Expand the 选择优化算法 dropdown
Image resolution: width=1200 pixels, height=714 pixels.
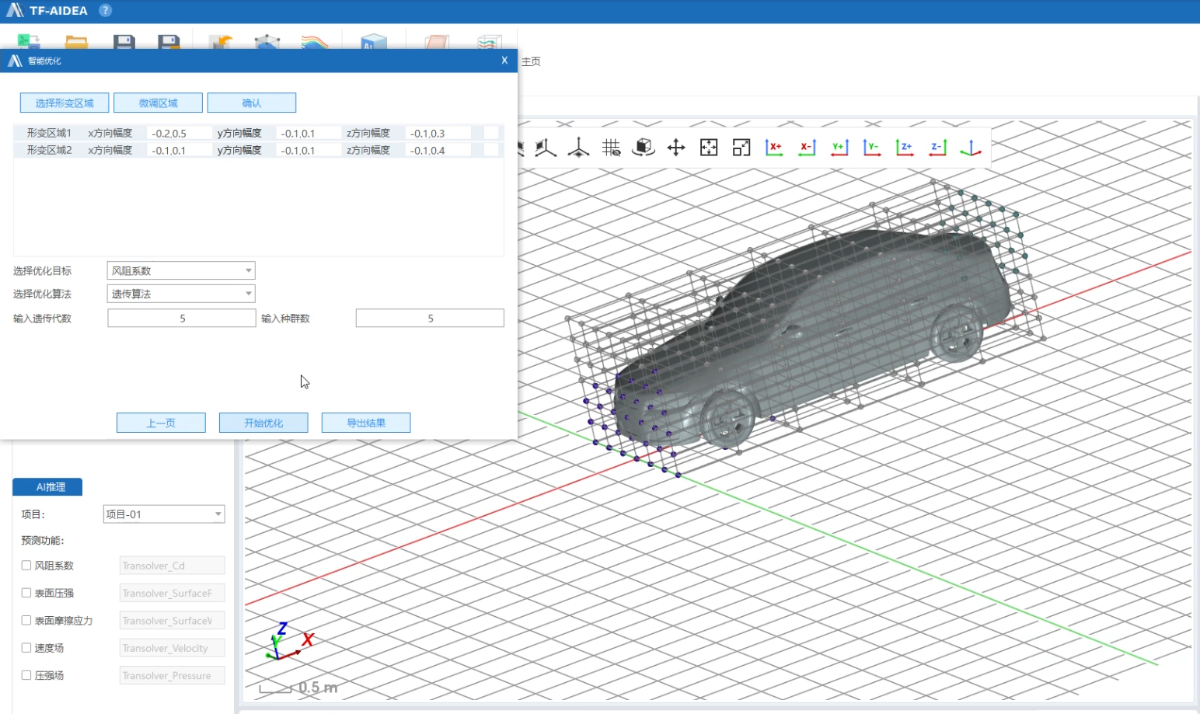pyautogui.click(x=181, y=294)
